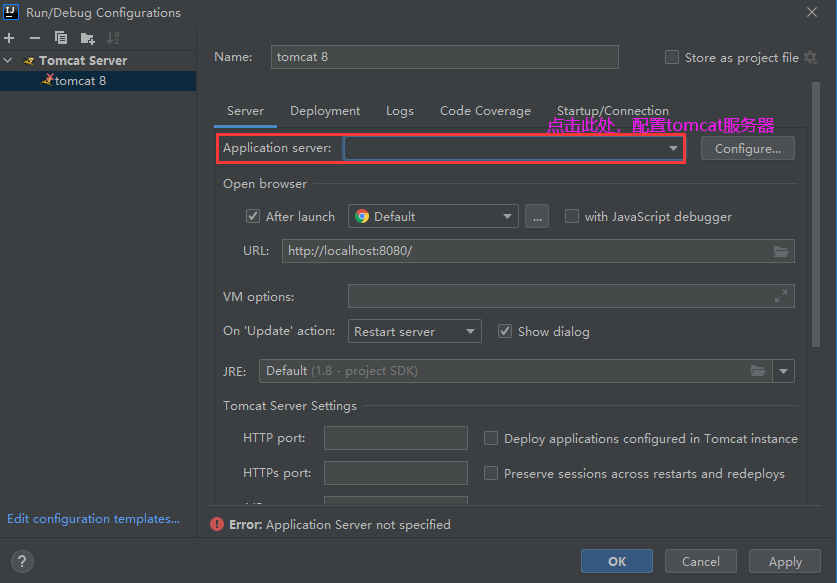Browse for JRE using folder icon
The image size is (837, 583).
point(758,371)
